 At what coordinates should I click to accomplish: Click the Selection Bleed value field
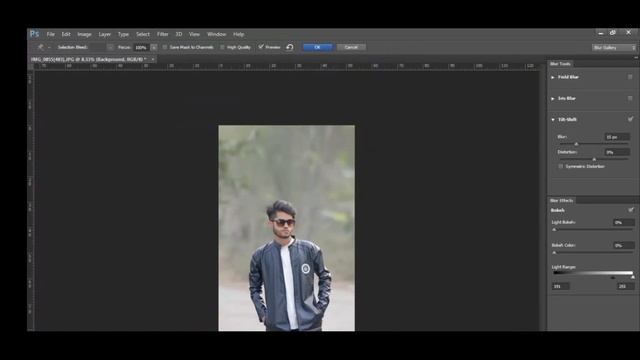[x=98, y=47]
